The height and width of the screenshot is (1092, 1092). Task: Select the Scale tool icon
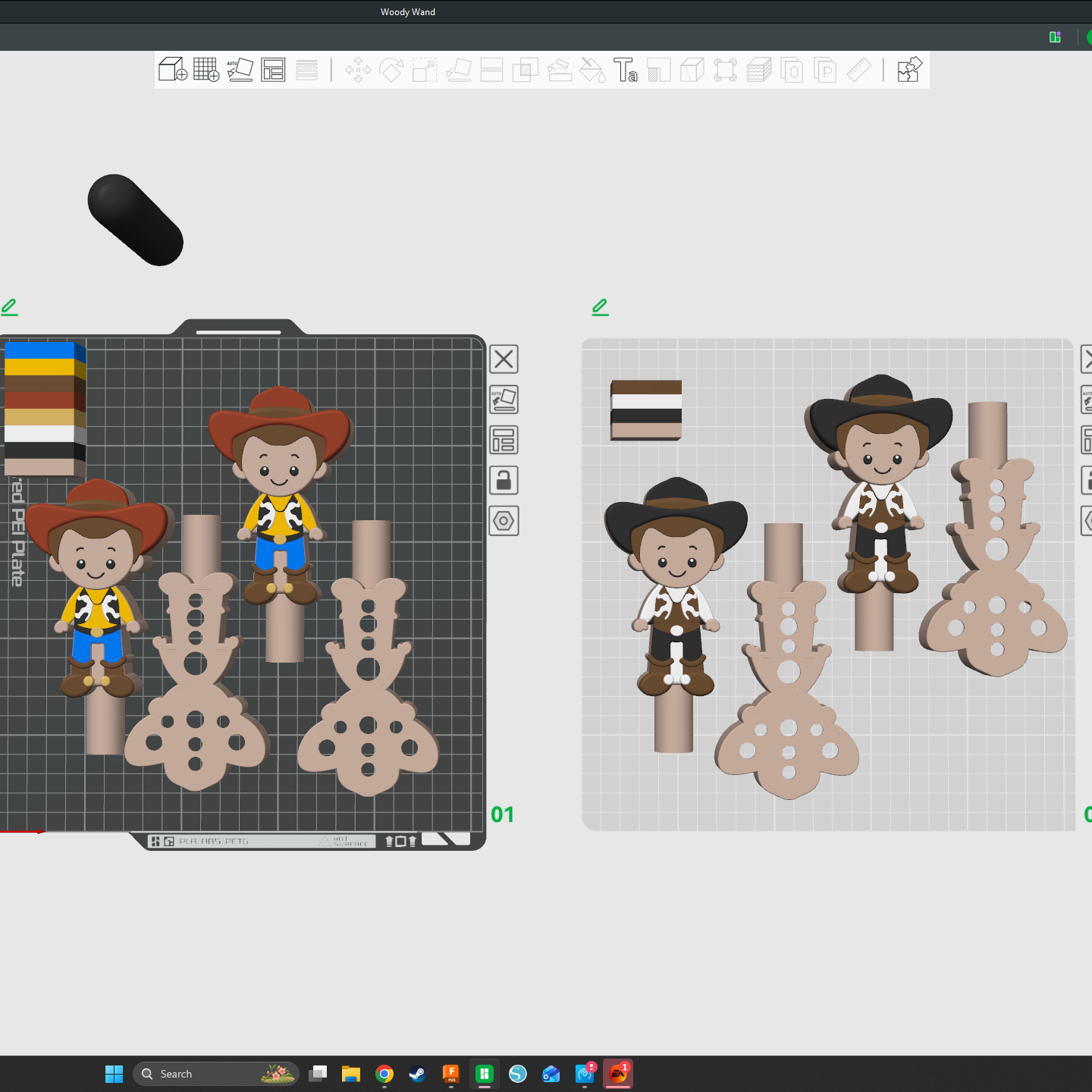tap(425, 71)
